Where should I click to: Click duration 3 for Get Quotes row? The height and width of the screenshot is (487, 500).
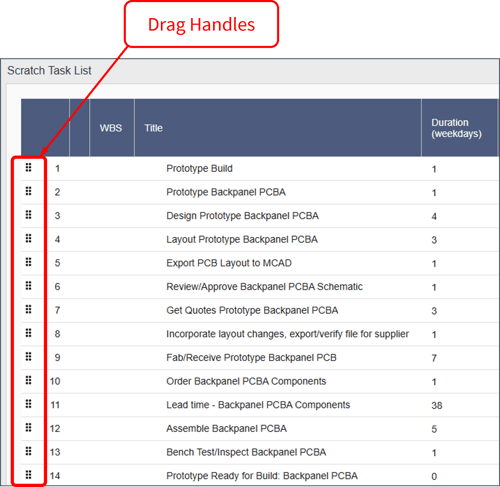[434, 311]
